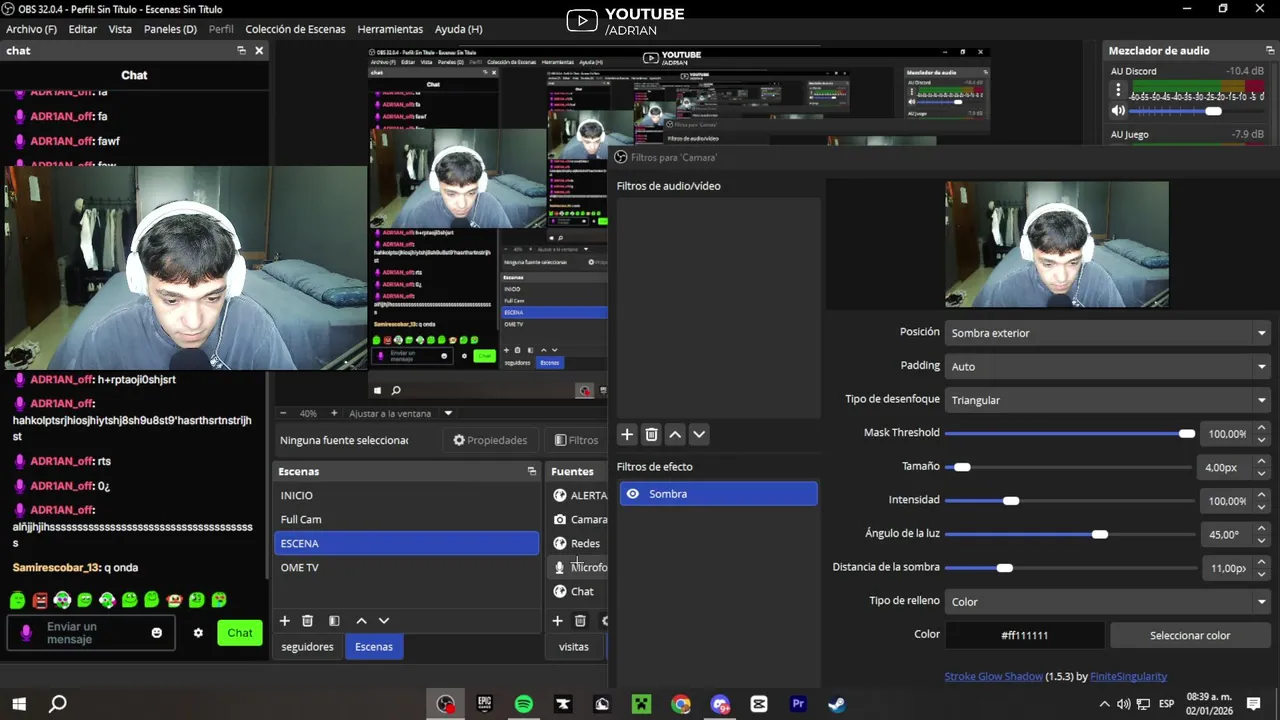Open source Propiedades button
Viewport: 1280px width, 720px height.
pyautogui.click(x=490, y=440)
